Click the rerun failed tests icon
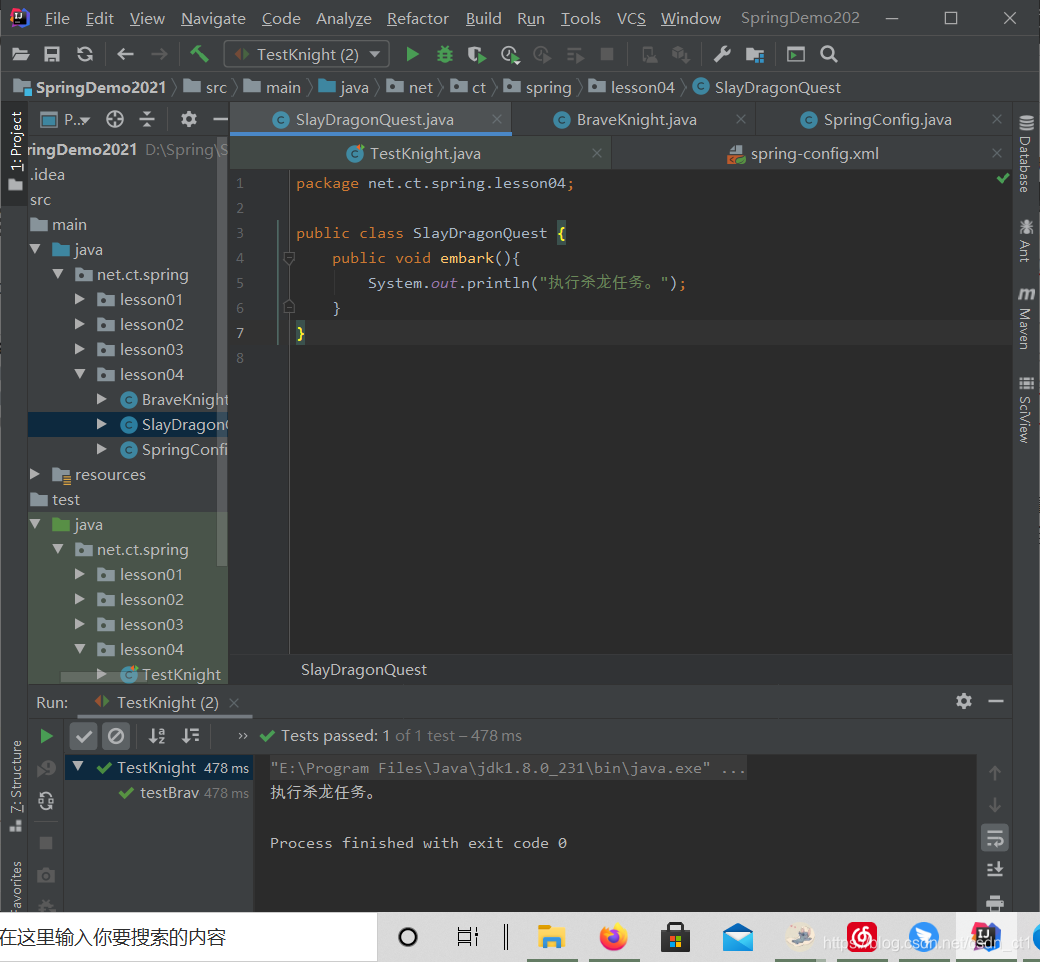Screen dimensions: 1040x962 click(x=46, y=769)
